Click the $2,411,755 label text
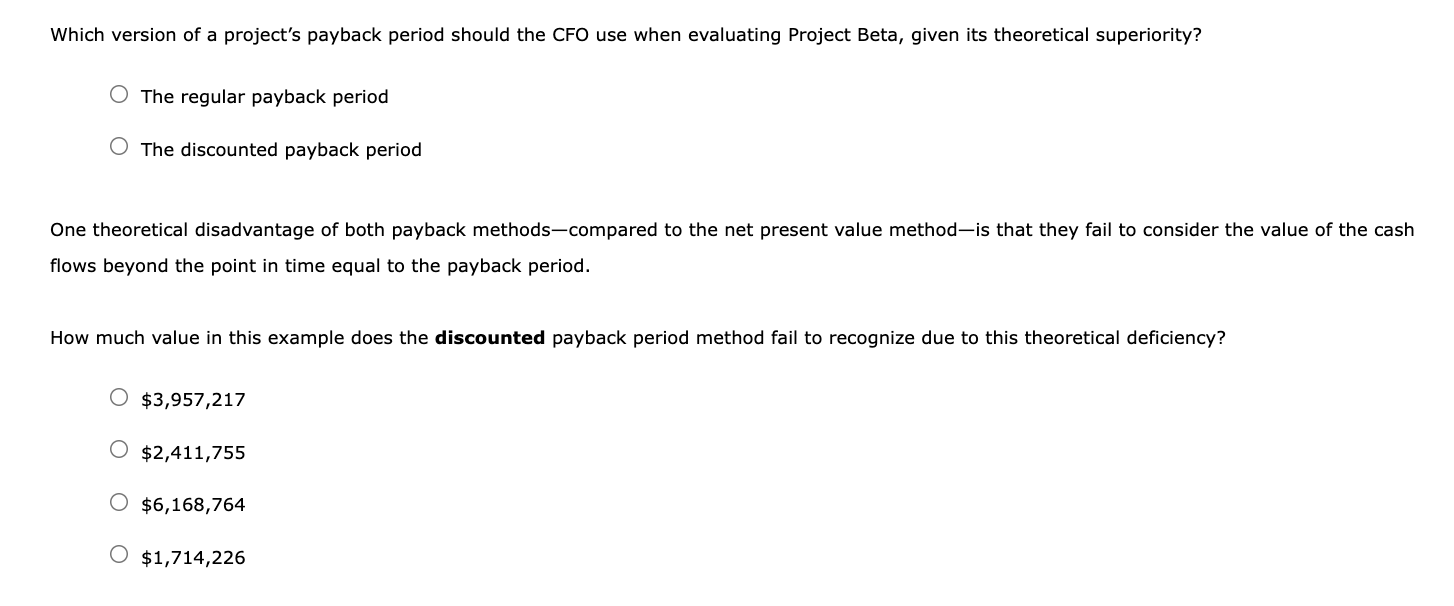This screenshot has height=606, width=1454. pos(195,452)
